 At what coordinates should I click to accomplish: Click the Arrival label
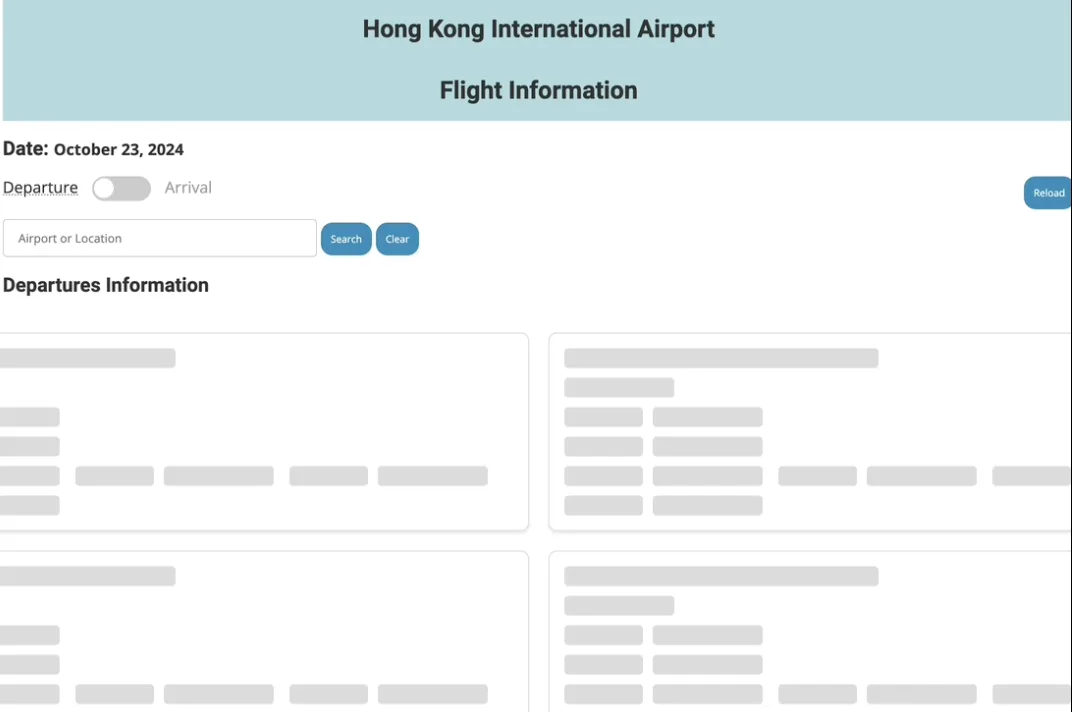(x=188, y=187)
